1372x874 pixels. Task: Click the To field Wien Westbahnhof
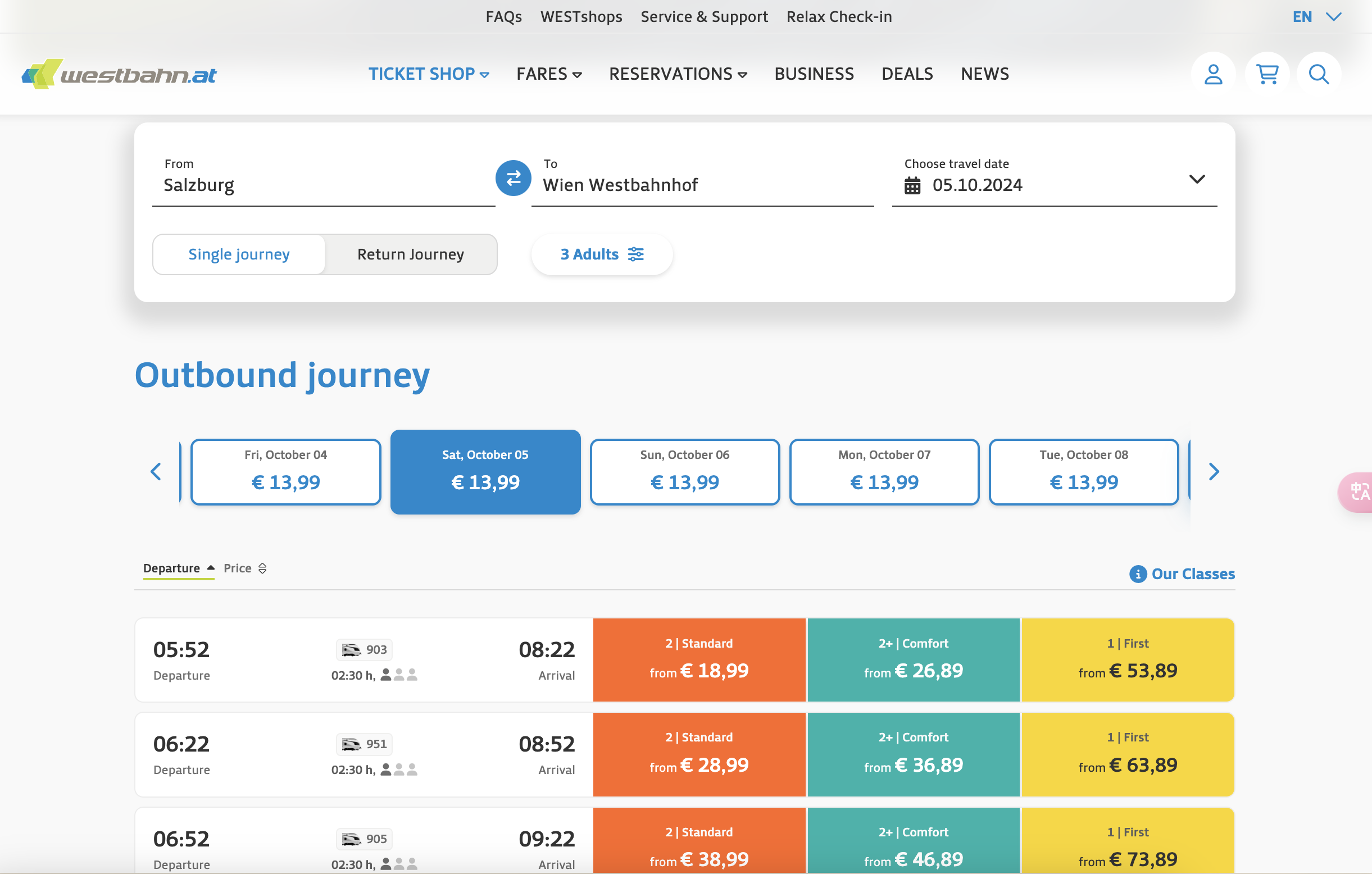point(702,180)
